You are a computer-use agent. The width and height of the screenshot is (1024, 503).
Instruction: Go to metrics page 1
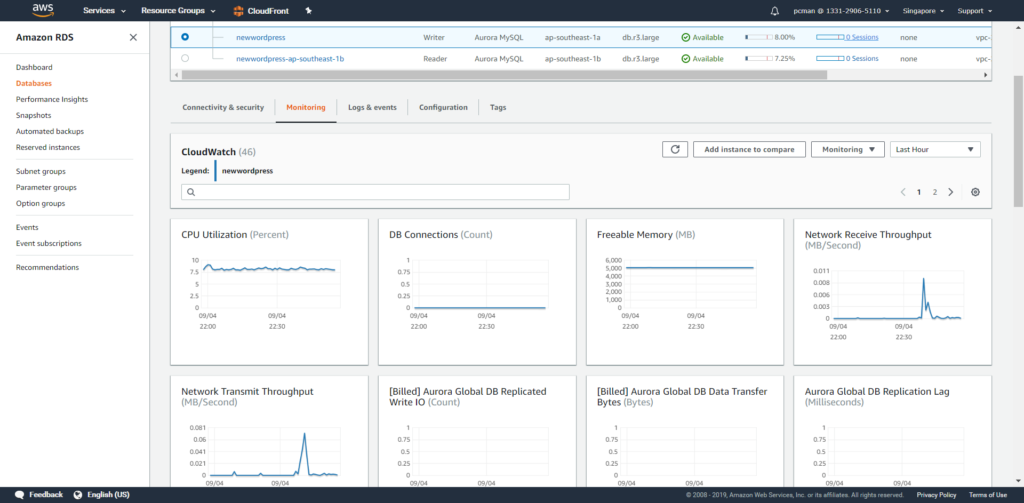919,192
